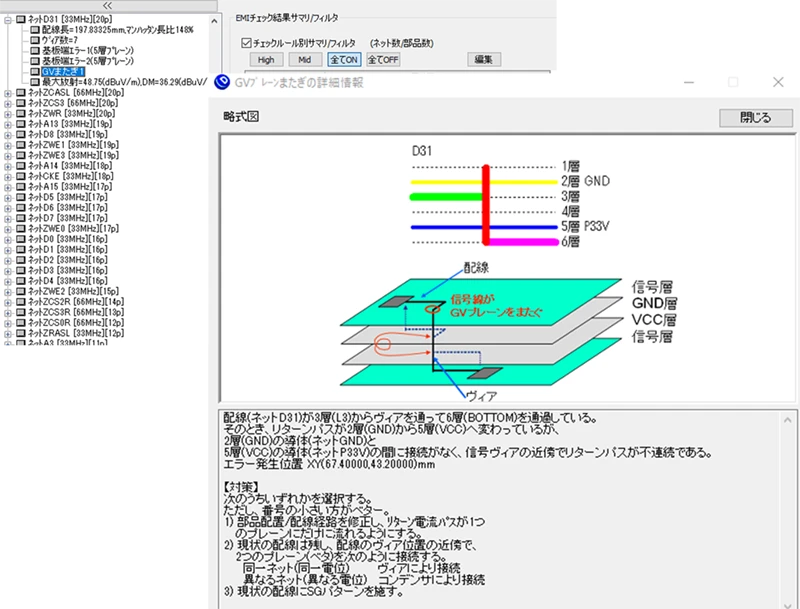Screen dimensions: 800x609
Task: Collapse the left panel with << bar
Action: (x=107, y=6)
